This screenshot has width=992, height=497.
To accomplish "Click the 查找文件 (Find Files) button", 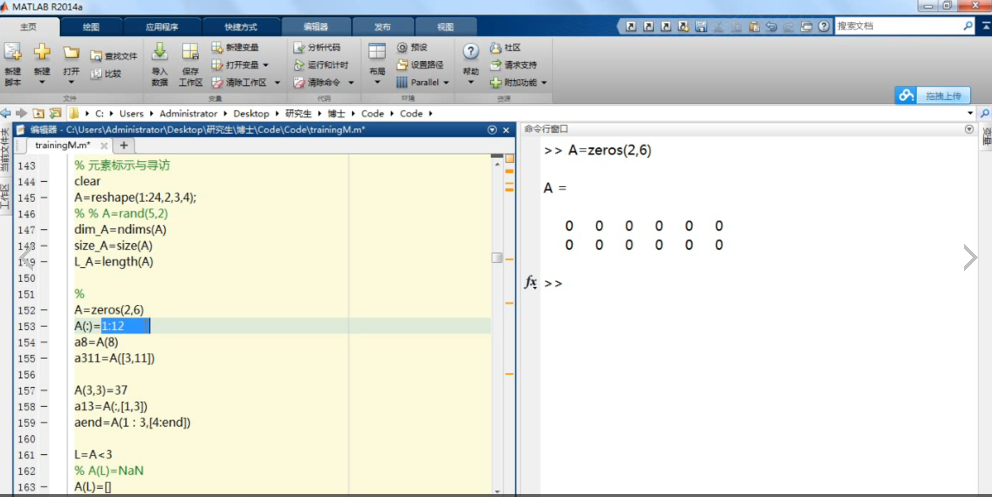I will coord(113,56).
